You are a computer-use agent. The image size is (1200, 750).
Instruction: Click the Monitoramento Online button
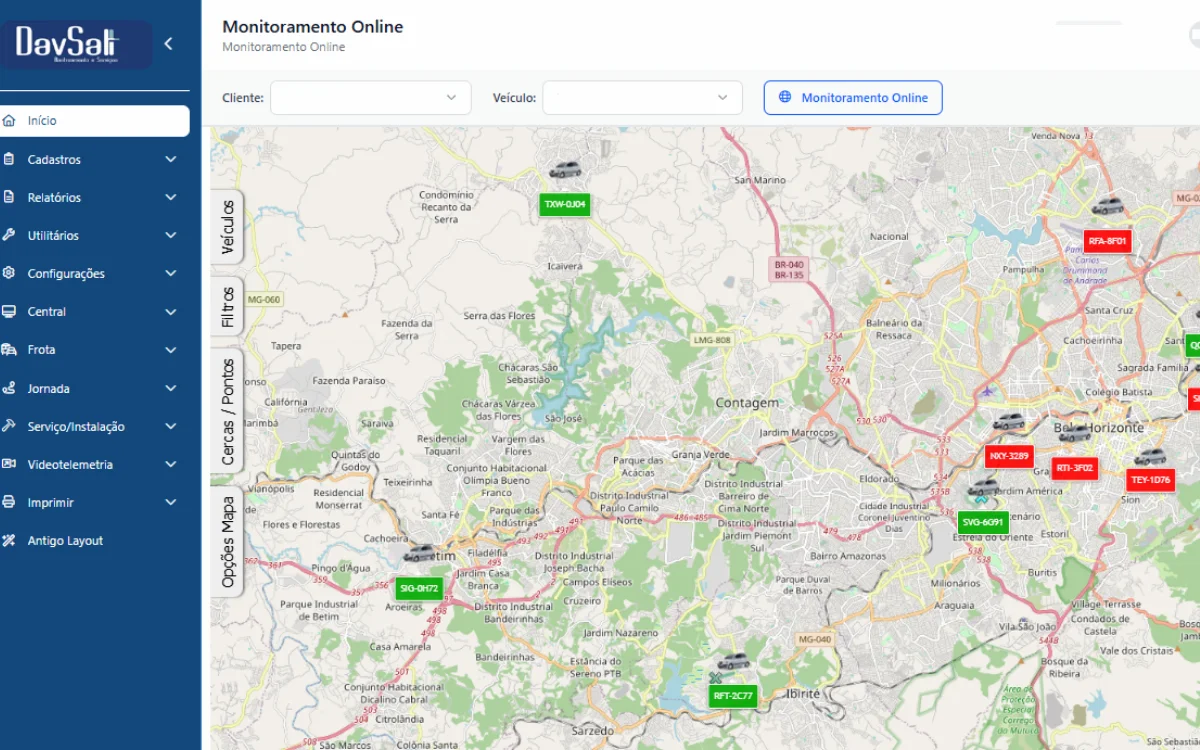853,98
